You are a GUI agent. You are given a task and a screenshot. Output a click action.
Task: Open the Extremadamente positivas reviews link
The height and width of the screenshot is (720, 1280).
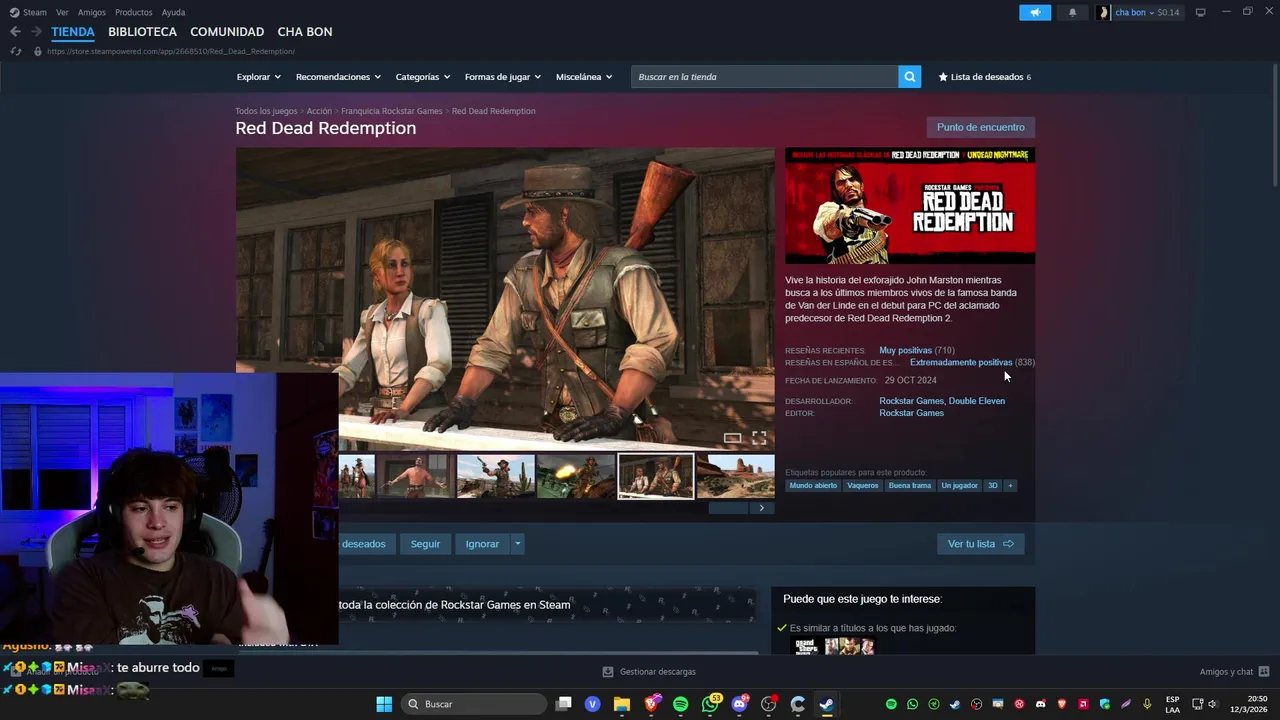[x=961, y=363]
